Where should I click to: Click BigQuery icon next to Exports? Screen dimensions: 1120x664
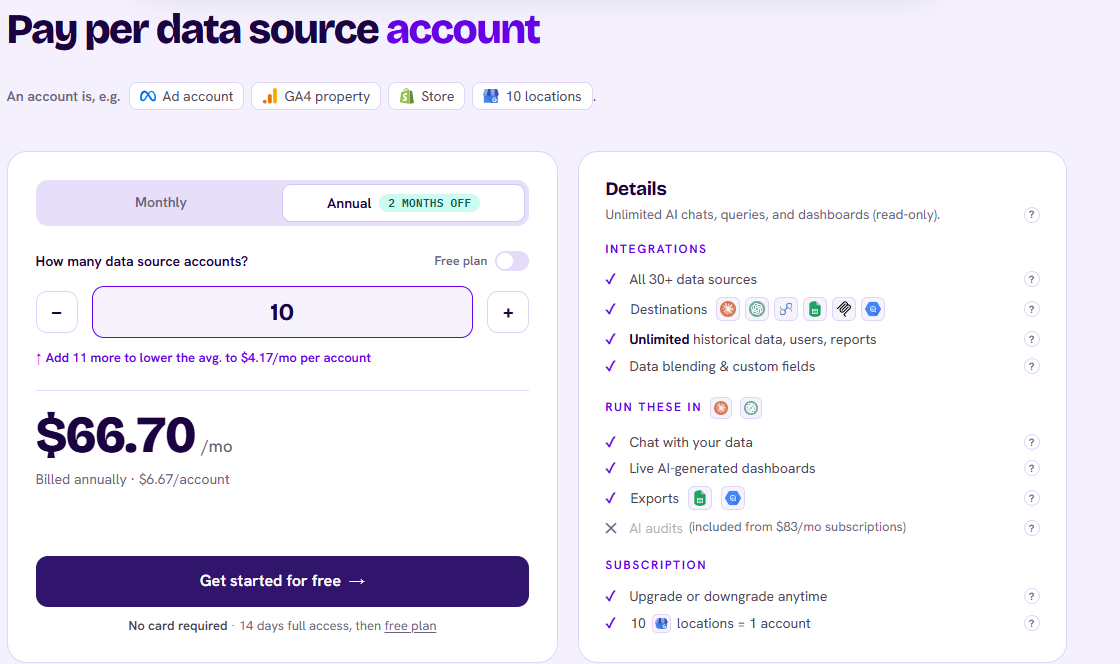click(x=733, y=498)
